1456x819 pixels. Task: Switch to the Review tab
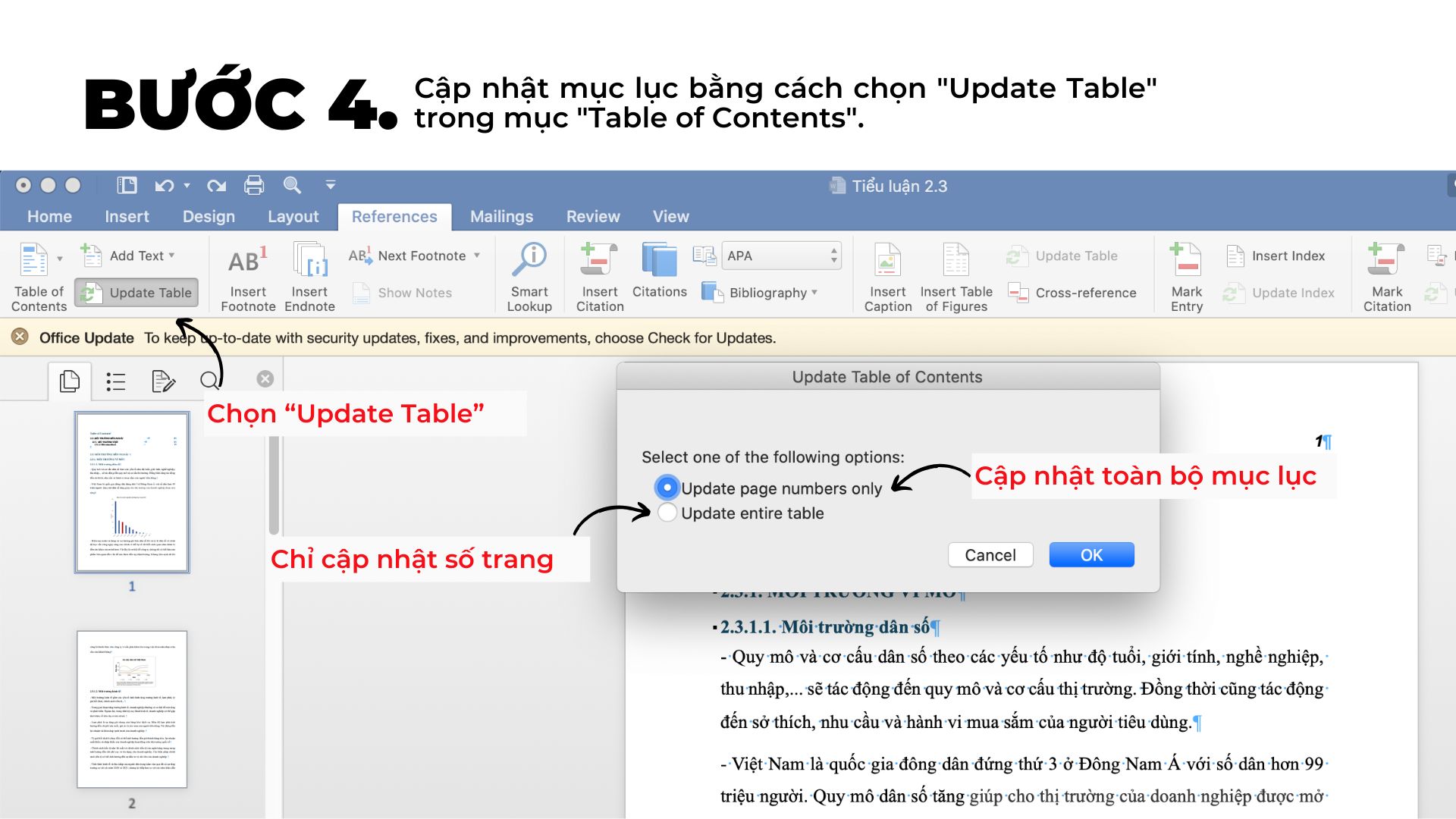coord(593,217)
